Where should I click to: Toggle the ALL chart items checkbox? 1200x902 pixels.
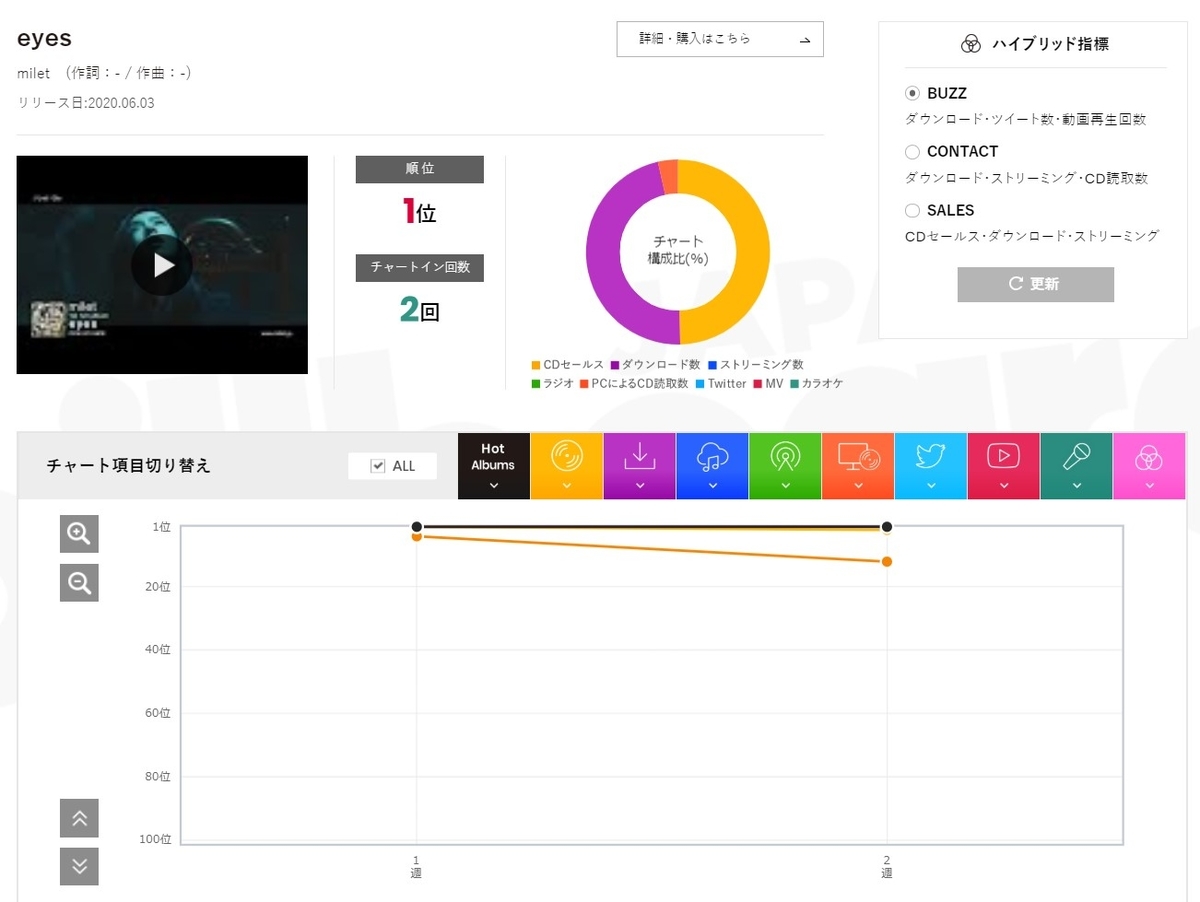[378, 466]
